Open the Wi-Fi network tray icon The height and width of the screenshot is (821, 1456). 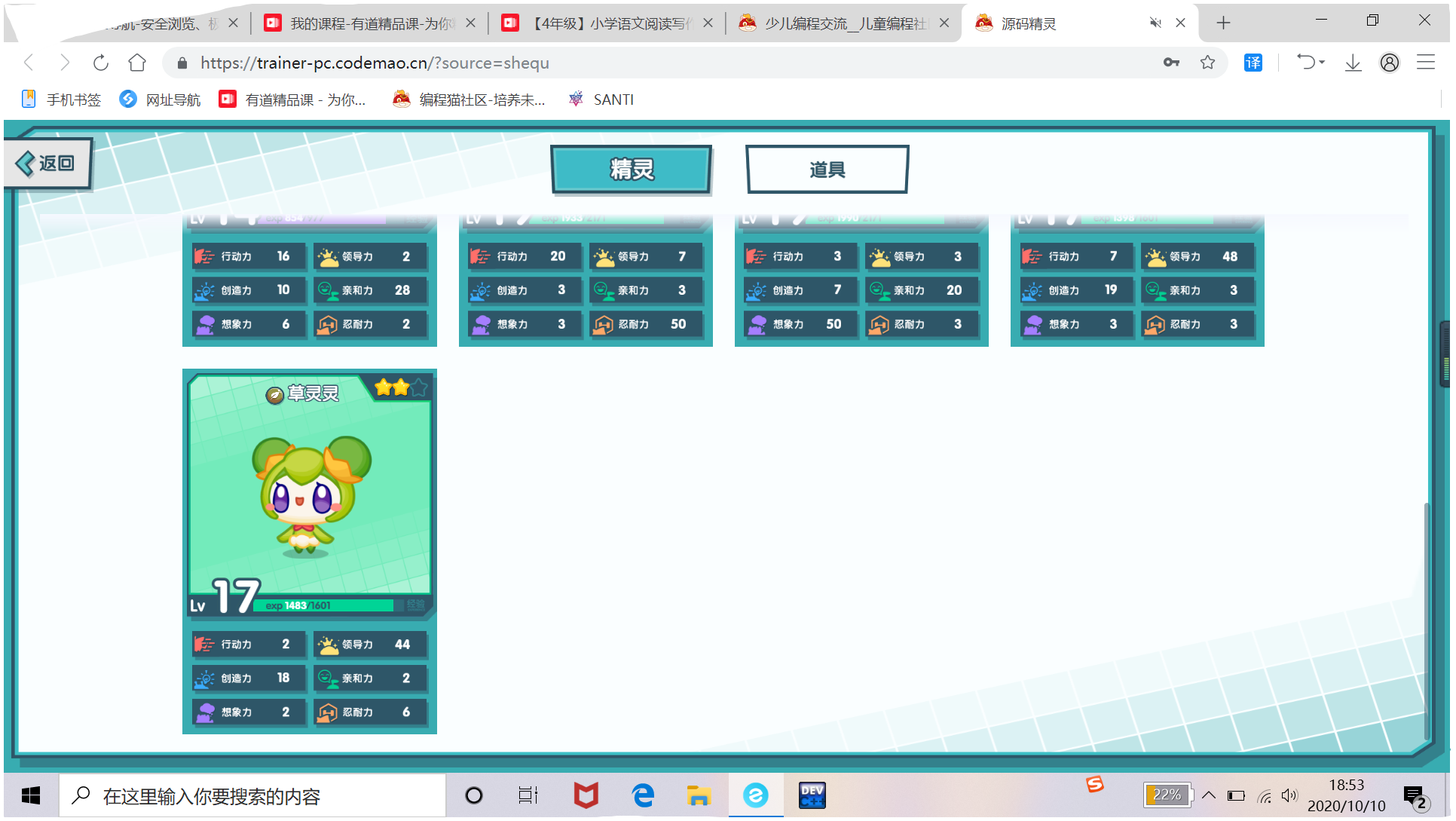pyautogui.click(x=1265, y=795)
